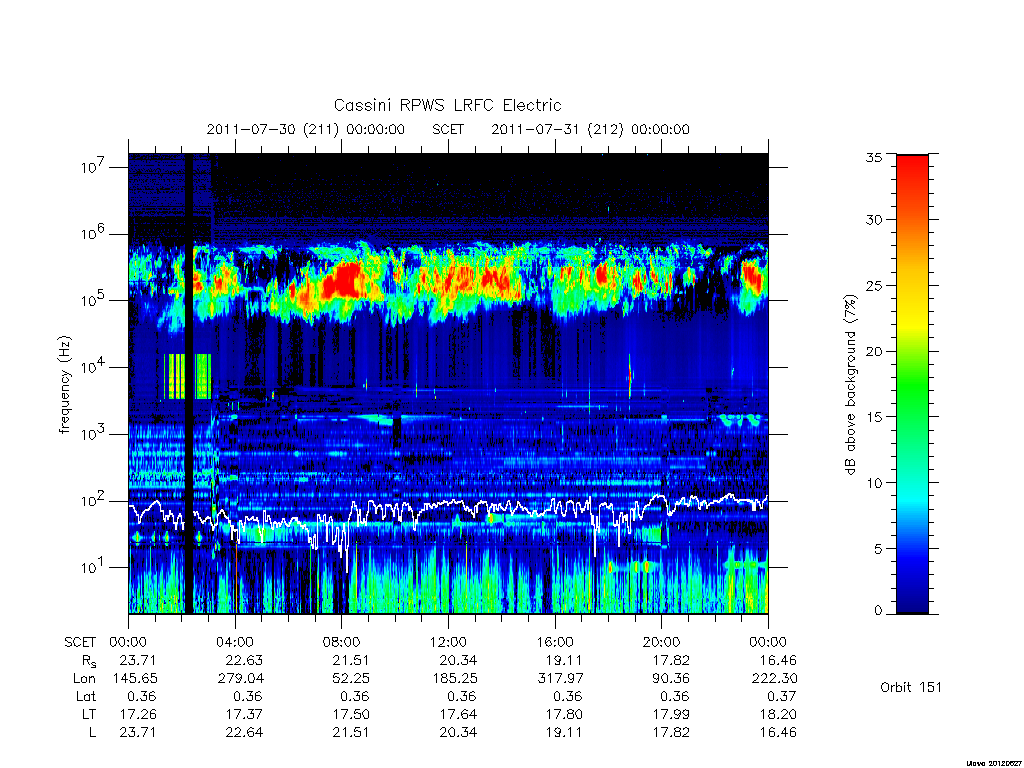The width and height of the screenshot is (1024, 768).
Task: Click the Rs value 20.34 at 12:00
Action: [x=458, y=660]
